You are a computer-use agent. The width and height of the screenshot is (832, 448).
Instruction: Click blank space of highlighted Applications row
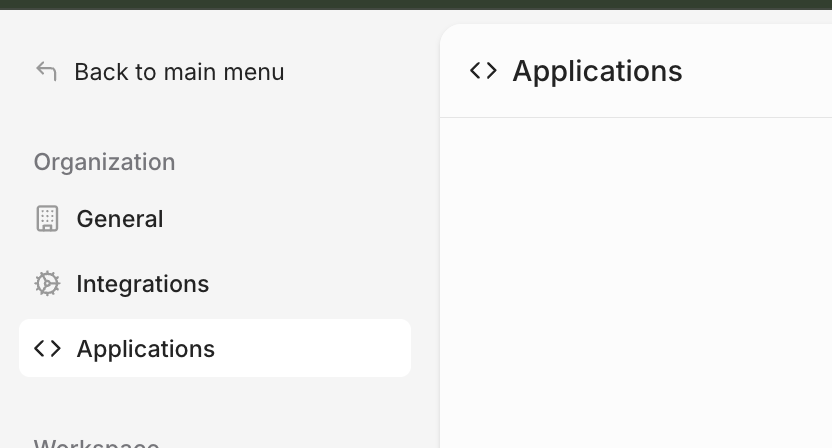[x=313, y=348]
